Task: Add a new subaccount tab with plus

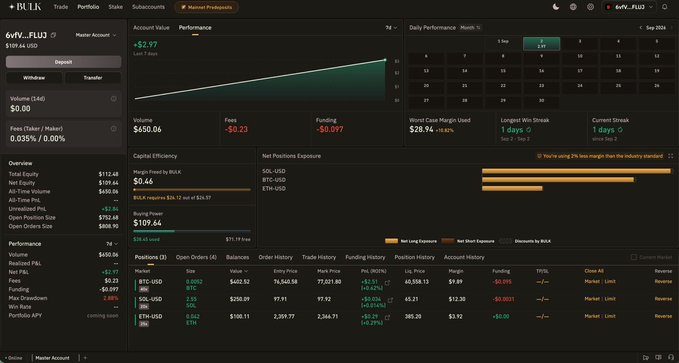Action: tap(85, 358)
